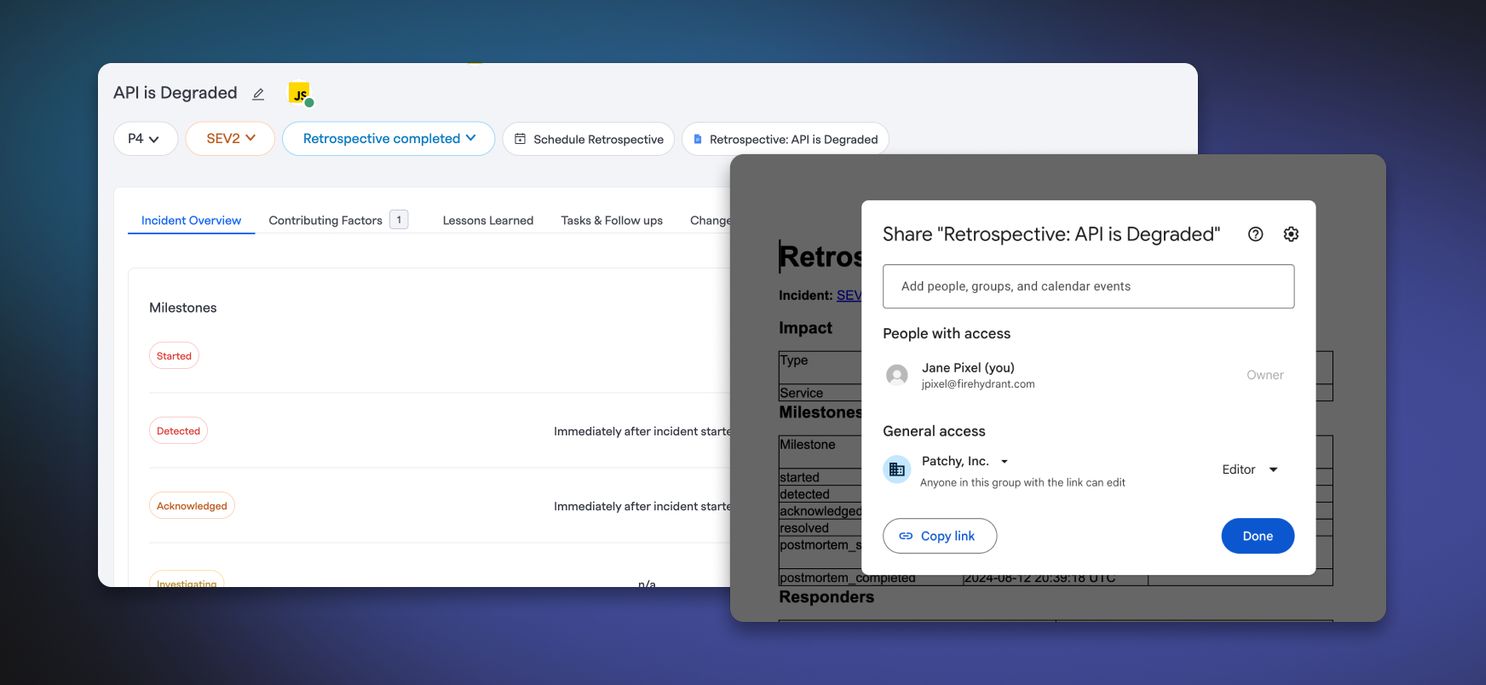
Task: Click Jane Pixel's profile avatar
Action: click(x=897, y=375)
